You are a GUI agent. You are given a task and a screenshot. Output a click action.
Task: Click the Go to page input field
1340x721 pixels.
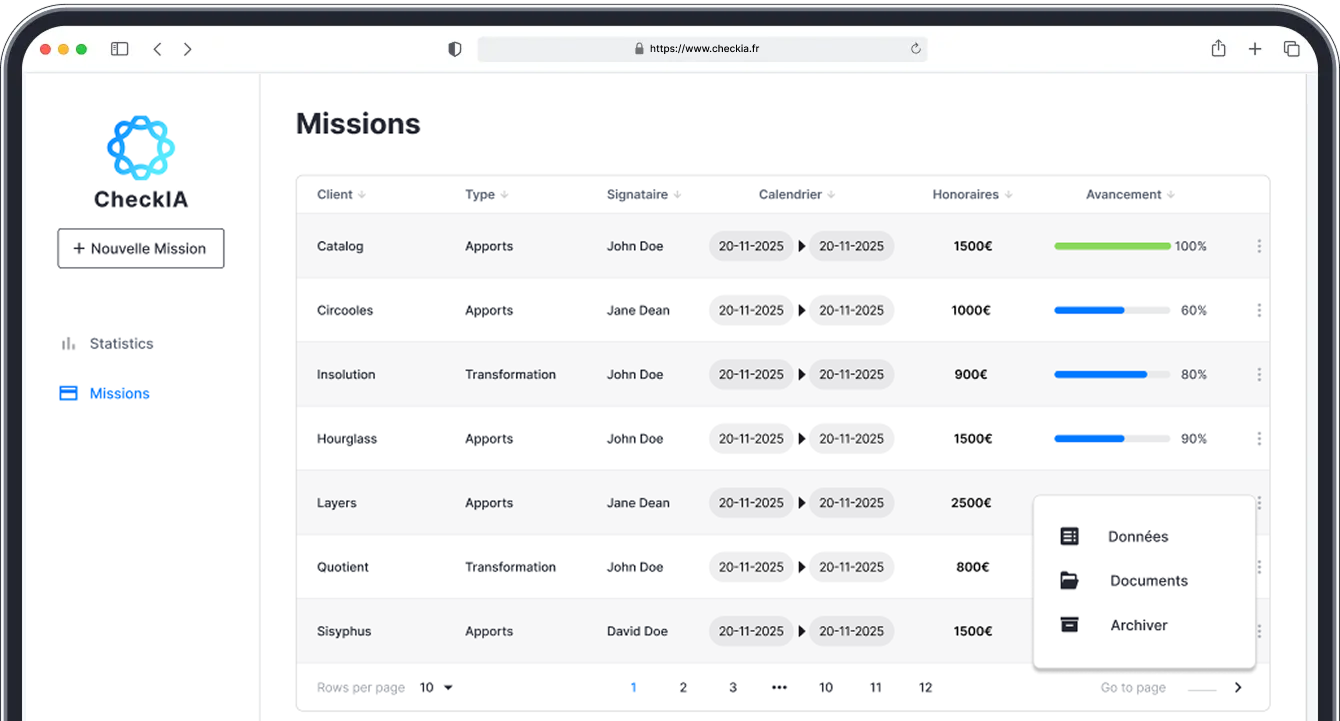1201,689
